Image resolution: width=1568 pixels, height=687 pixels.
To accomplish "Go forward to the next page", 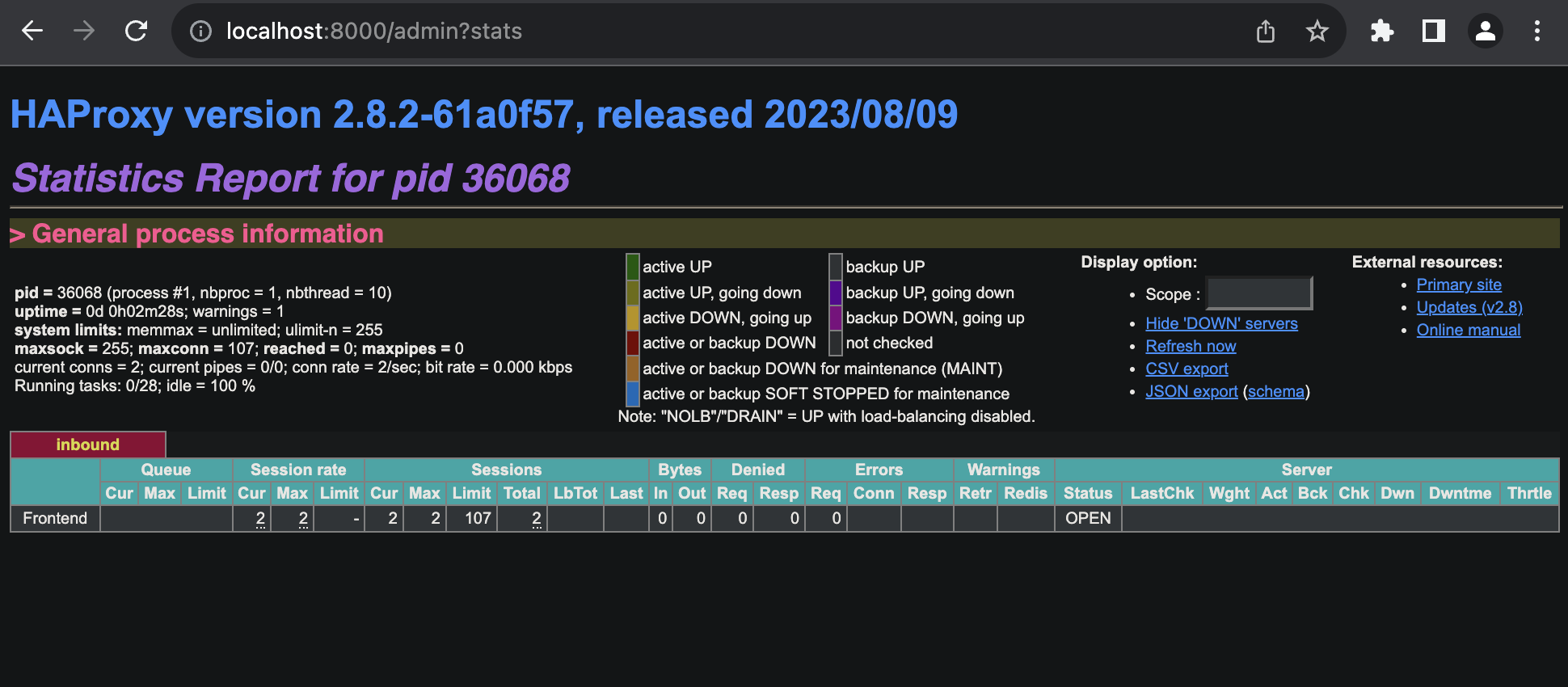I will click(84, 31).
